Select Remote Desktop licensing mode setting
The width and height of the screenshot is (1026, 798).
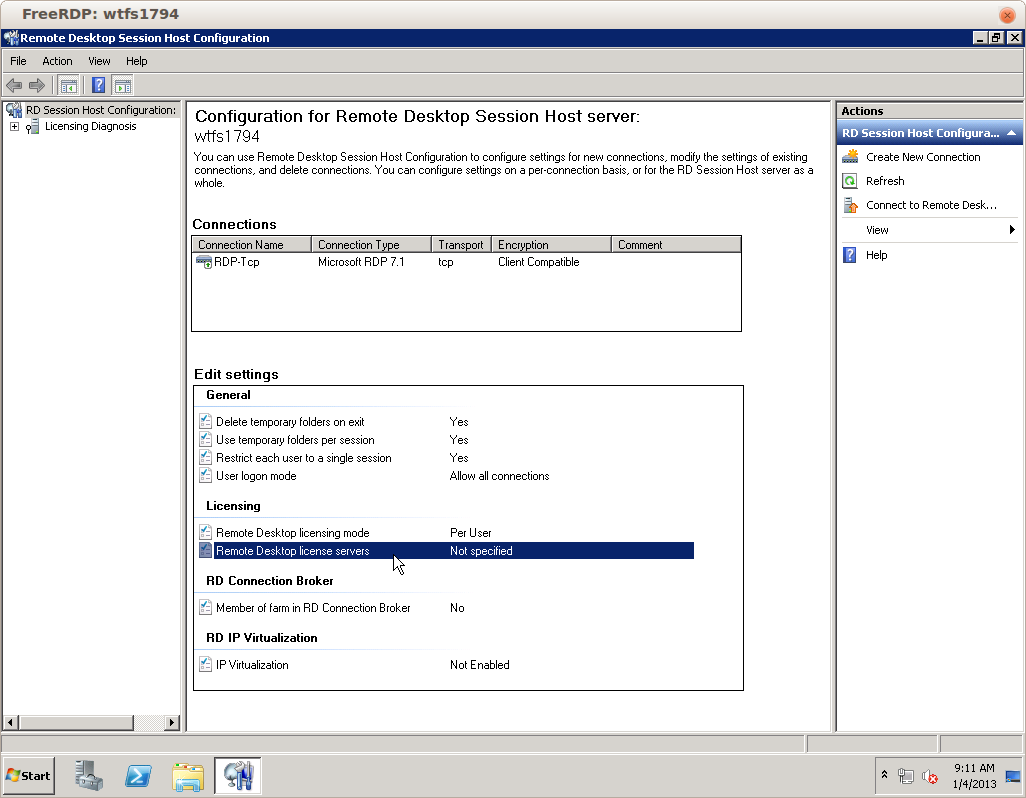tap(292, 533)
